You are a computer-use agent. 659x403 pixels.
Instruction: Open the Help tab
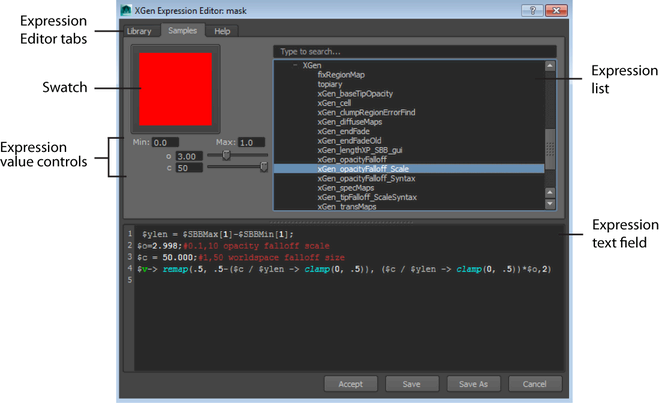click(x=222, y=31)
